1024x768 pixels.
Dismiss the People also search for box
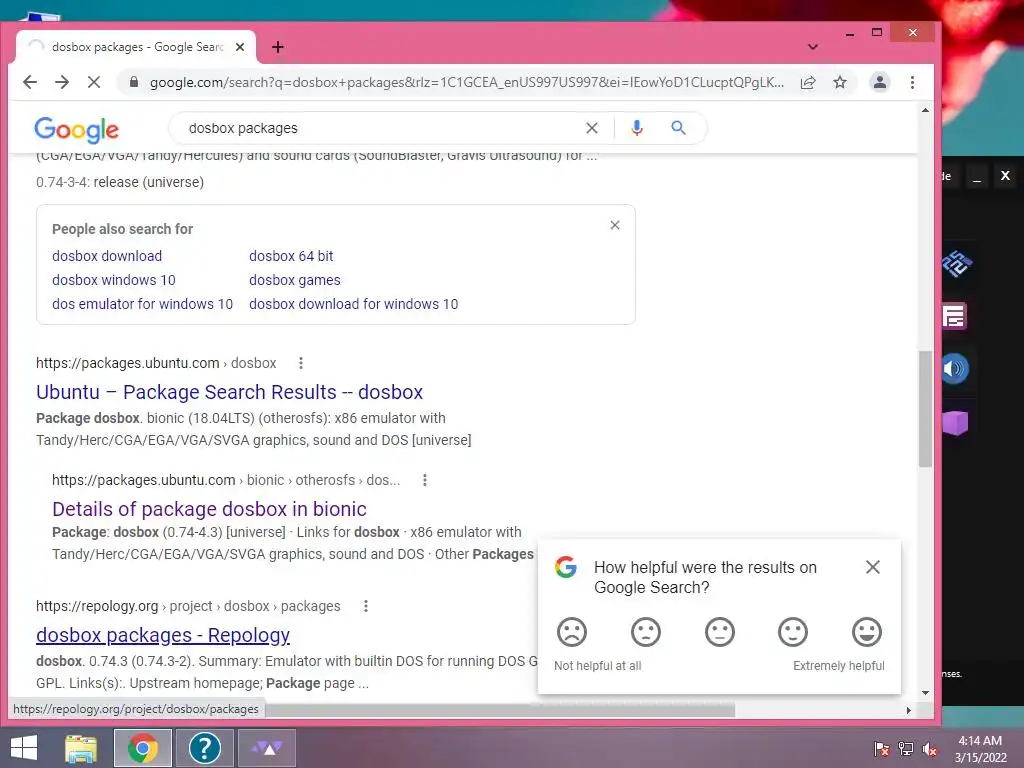[615, 225]
